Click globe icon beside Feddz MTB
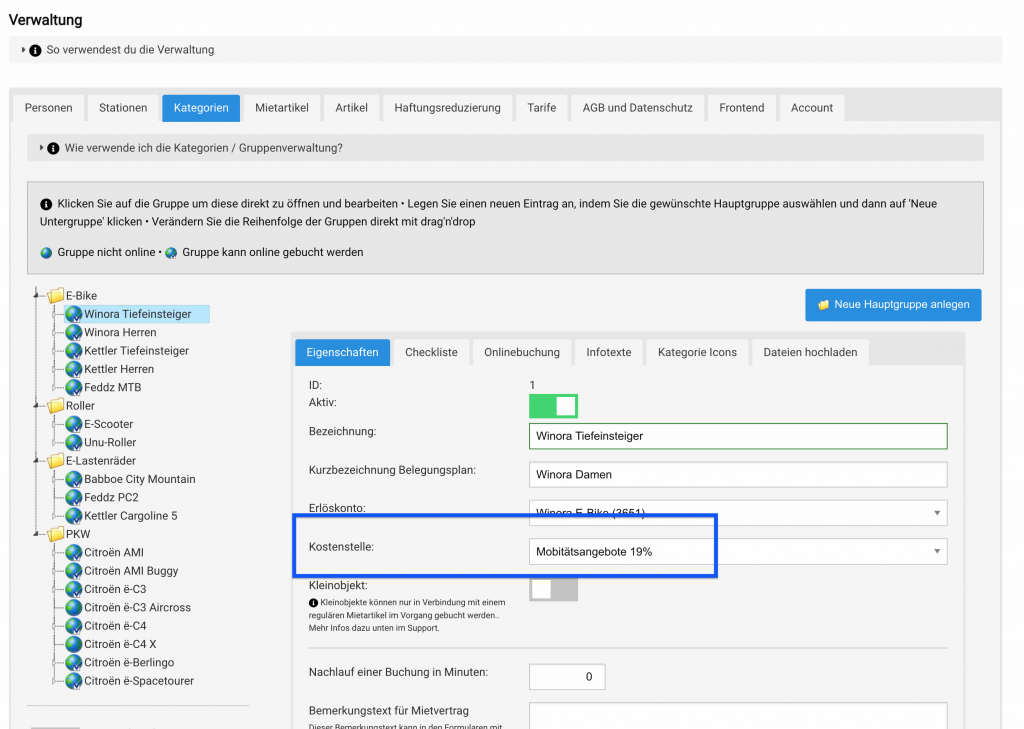The height and width of the screenshot is (729, 1024). point(74,387)
